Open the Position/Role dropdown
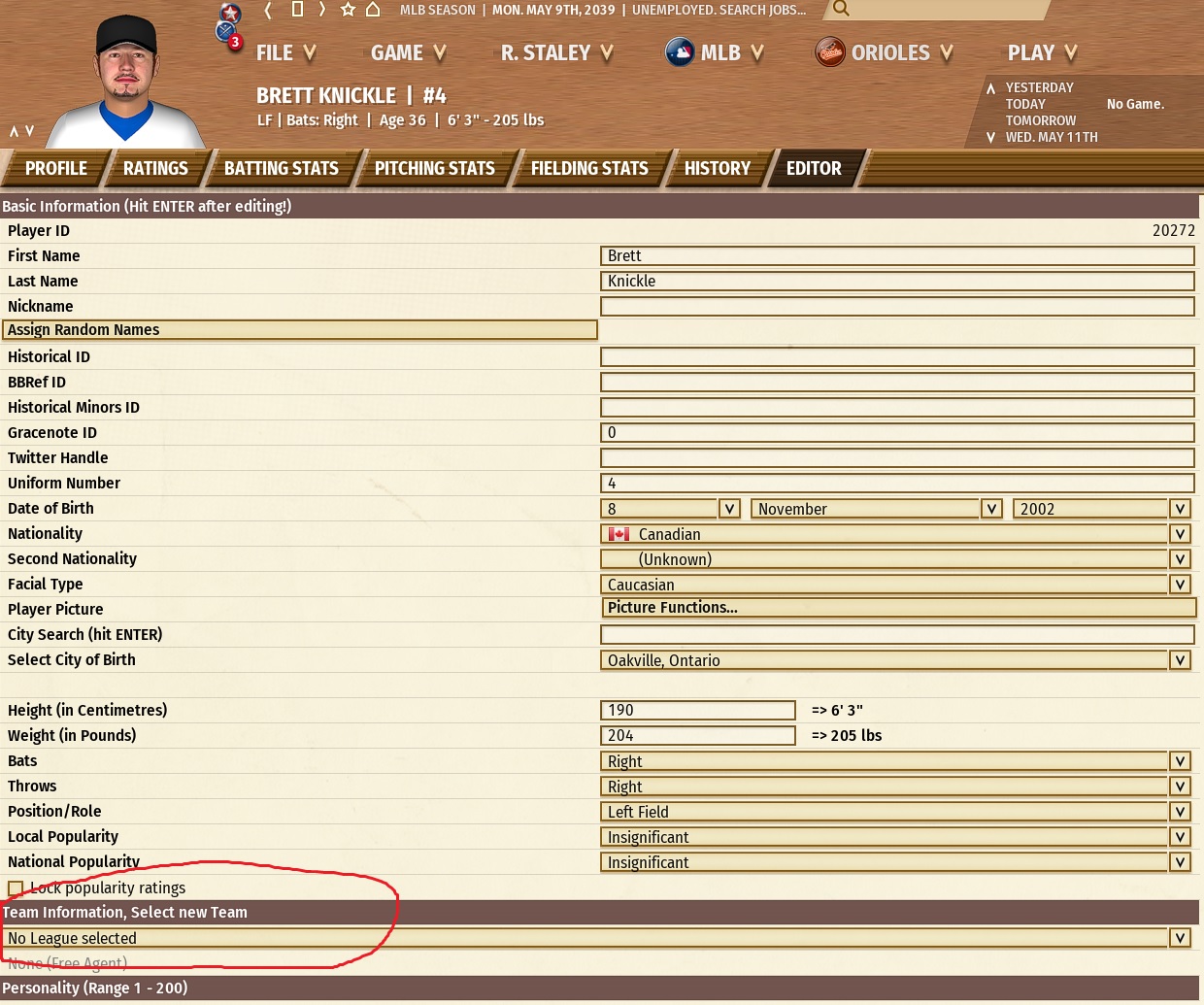The height and width of the screenshot is (1005, 1204). pyautogui.click(x=1180, y=812)
